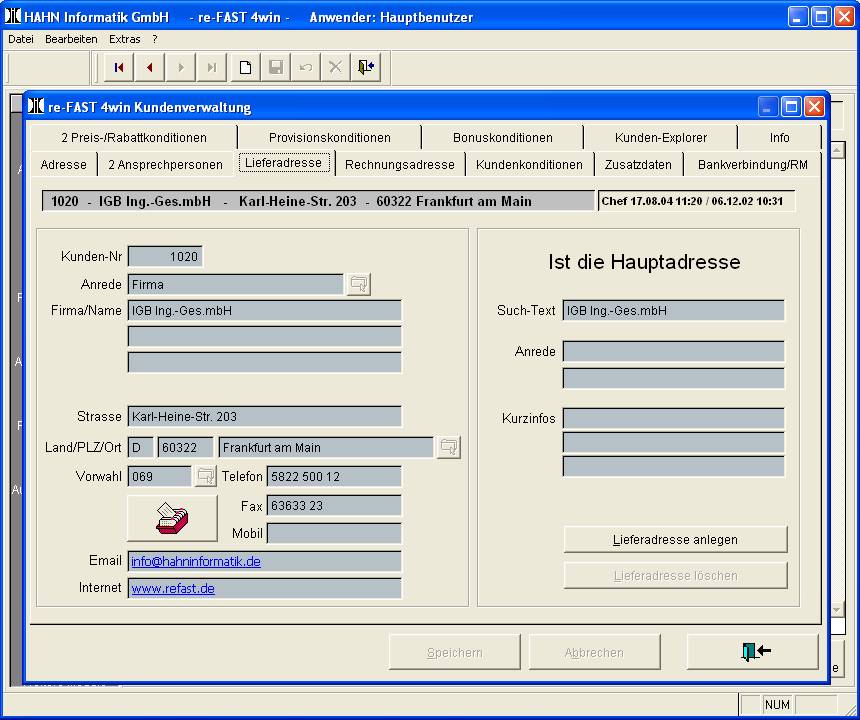Screen dimensions: 860x720
Task: Switch to Bankverbindung/RM tab
Action: pyautogui.click(x=752, y=165)
